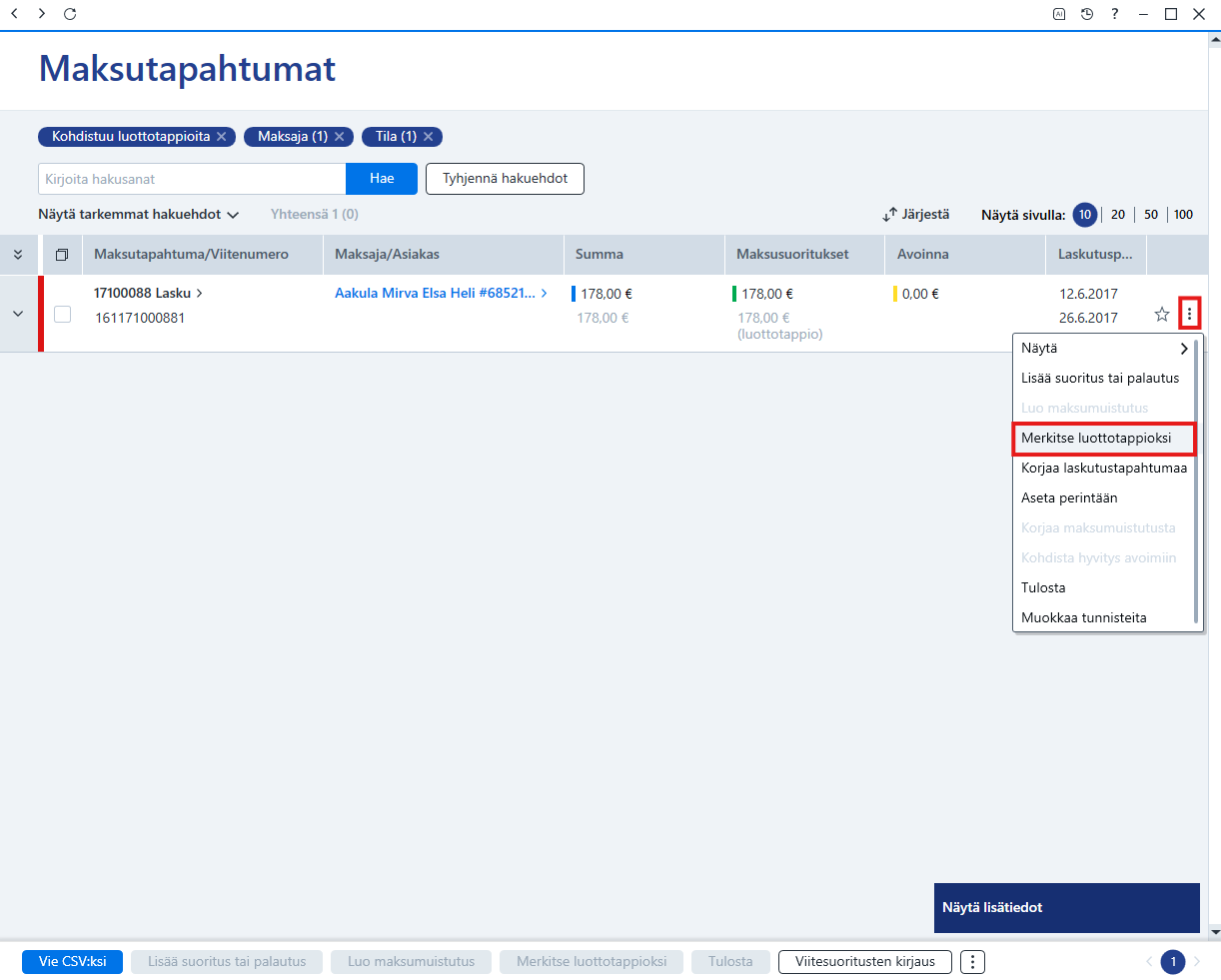Open the history clock icon
The height and width of the screenshot is (980, 1221).
click(x=1087, y=14)
